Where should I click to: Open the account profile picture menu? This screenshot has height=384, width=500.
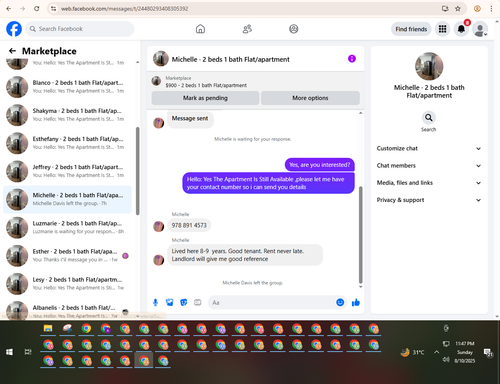click(x=480, y=29)
